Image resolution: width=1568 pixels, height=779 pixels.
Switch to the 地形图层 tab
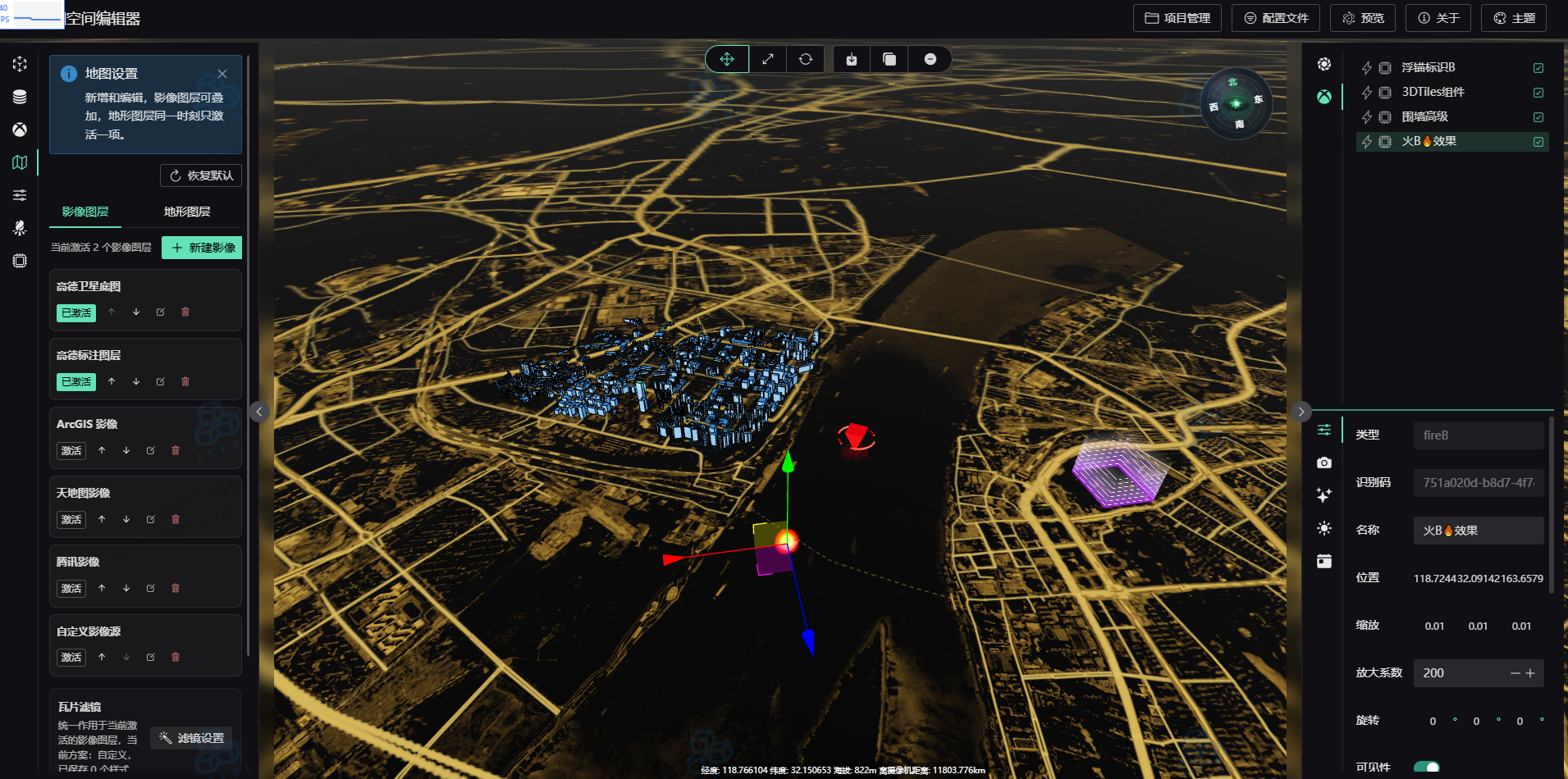(x=187, y=212)
